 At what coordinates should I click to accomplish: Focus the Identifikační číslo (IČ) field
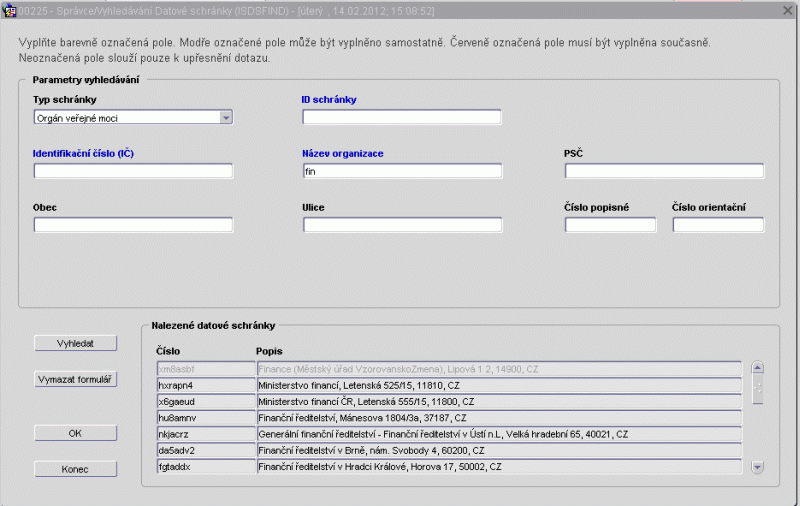pos(133,171)
